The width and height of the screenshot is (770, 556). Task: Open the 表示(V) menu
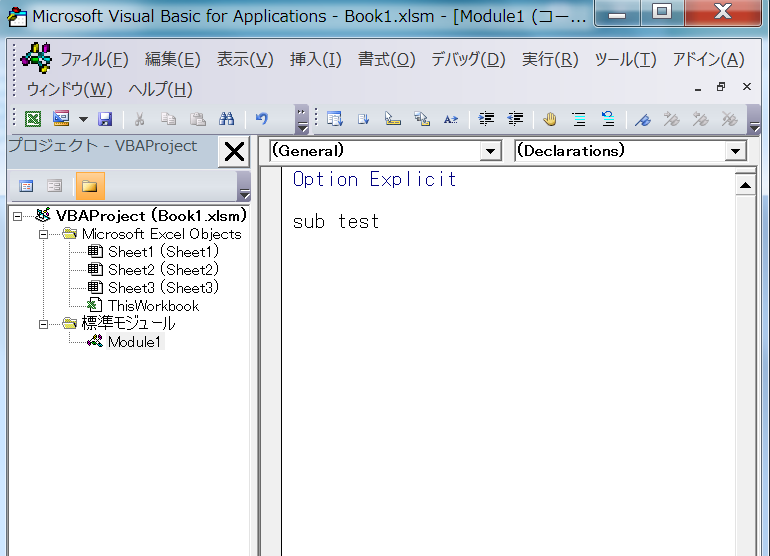245,59
